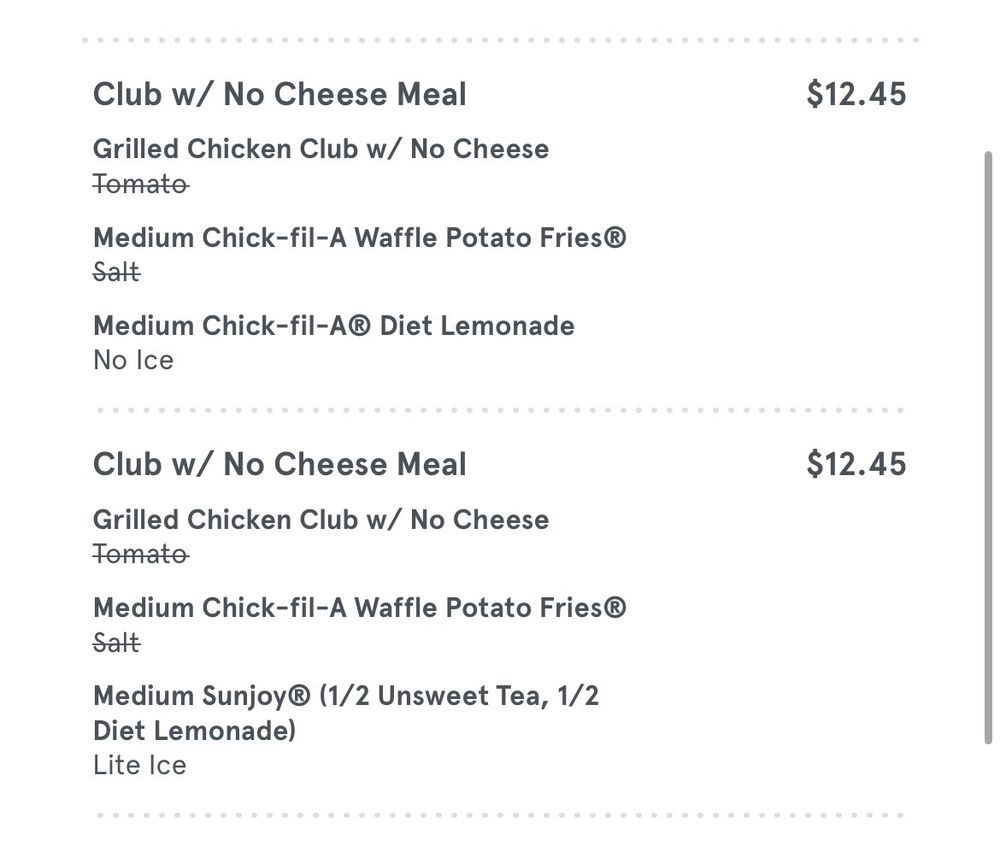Image resolution: width=1000 pixels, height=846 pixels.
Task: Click the crossed-out Tomato in the first meal
Action: click(x=140, y=184)
